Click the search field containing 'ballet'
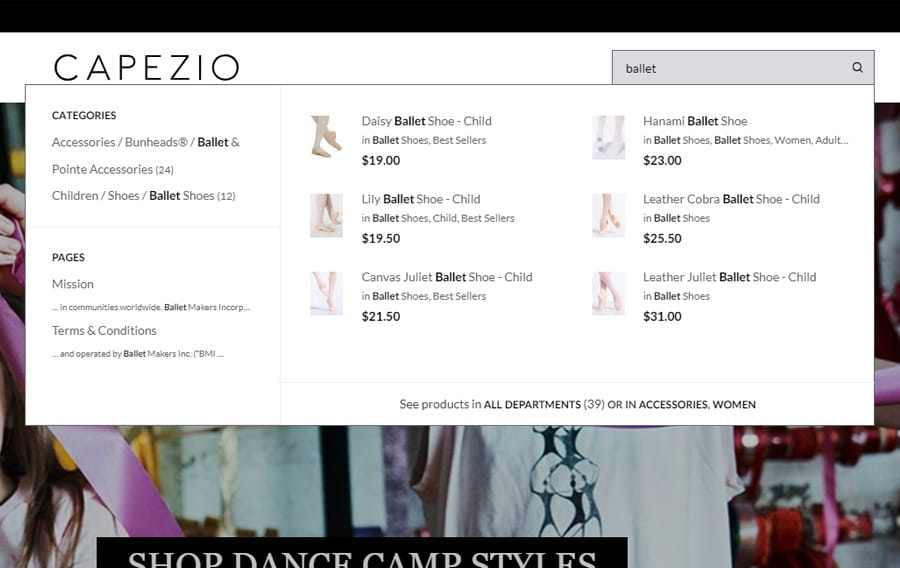Screen dimensions: 900x568 tap(743, 68)
